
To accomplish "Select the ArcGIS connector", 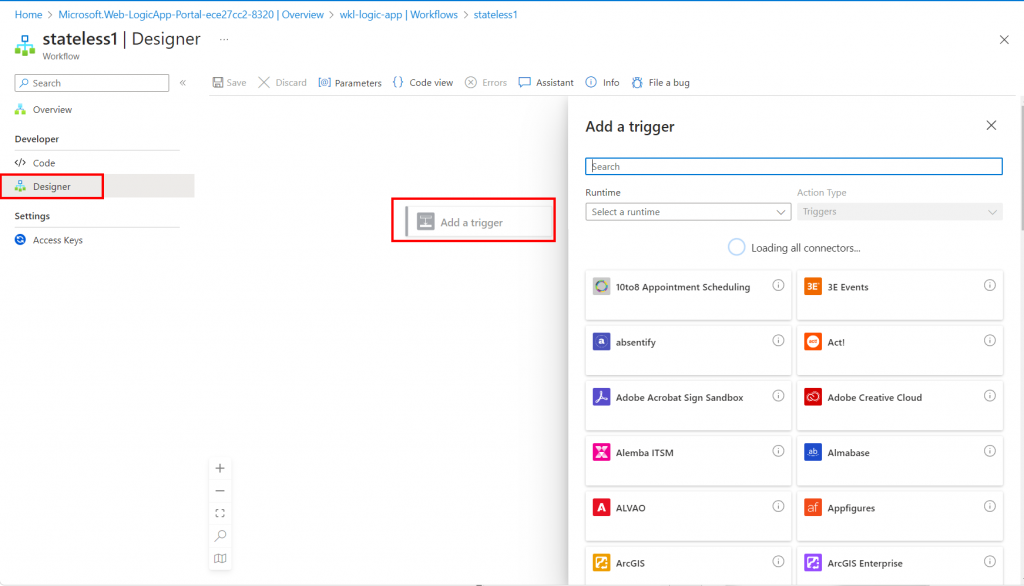I will click(x=688, y=566).
